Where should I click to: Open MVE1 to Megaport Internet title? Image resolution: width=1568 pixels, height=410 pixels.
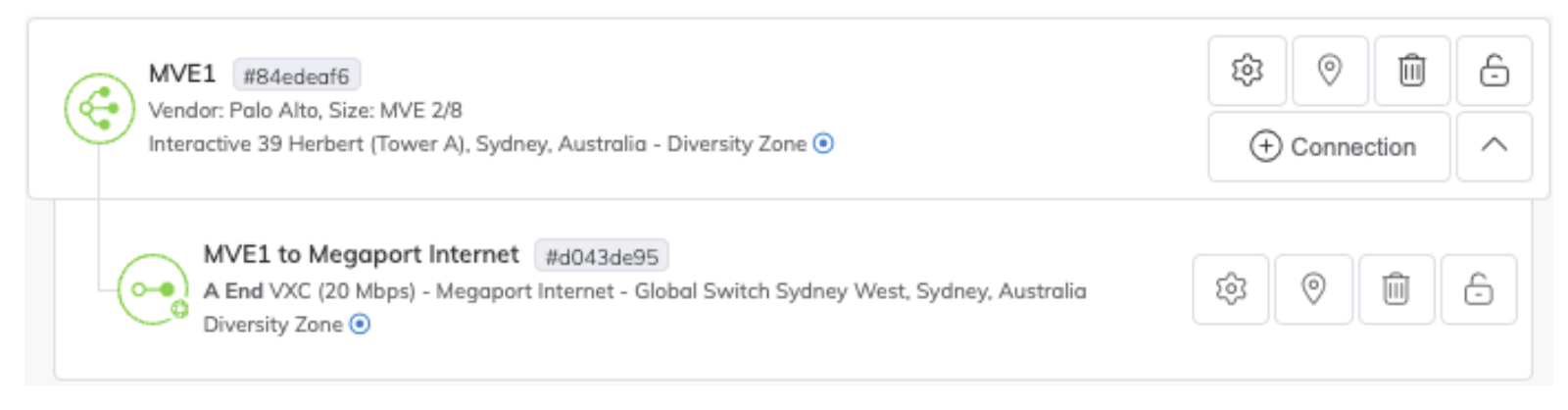click(x=361, y=255)
